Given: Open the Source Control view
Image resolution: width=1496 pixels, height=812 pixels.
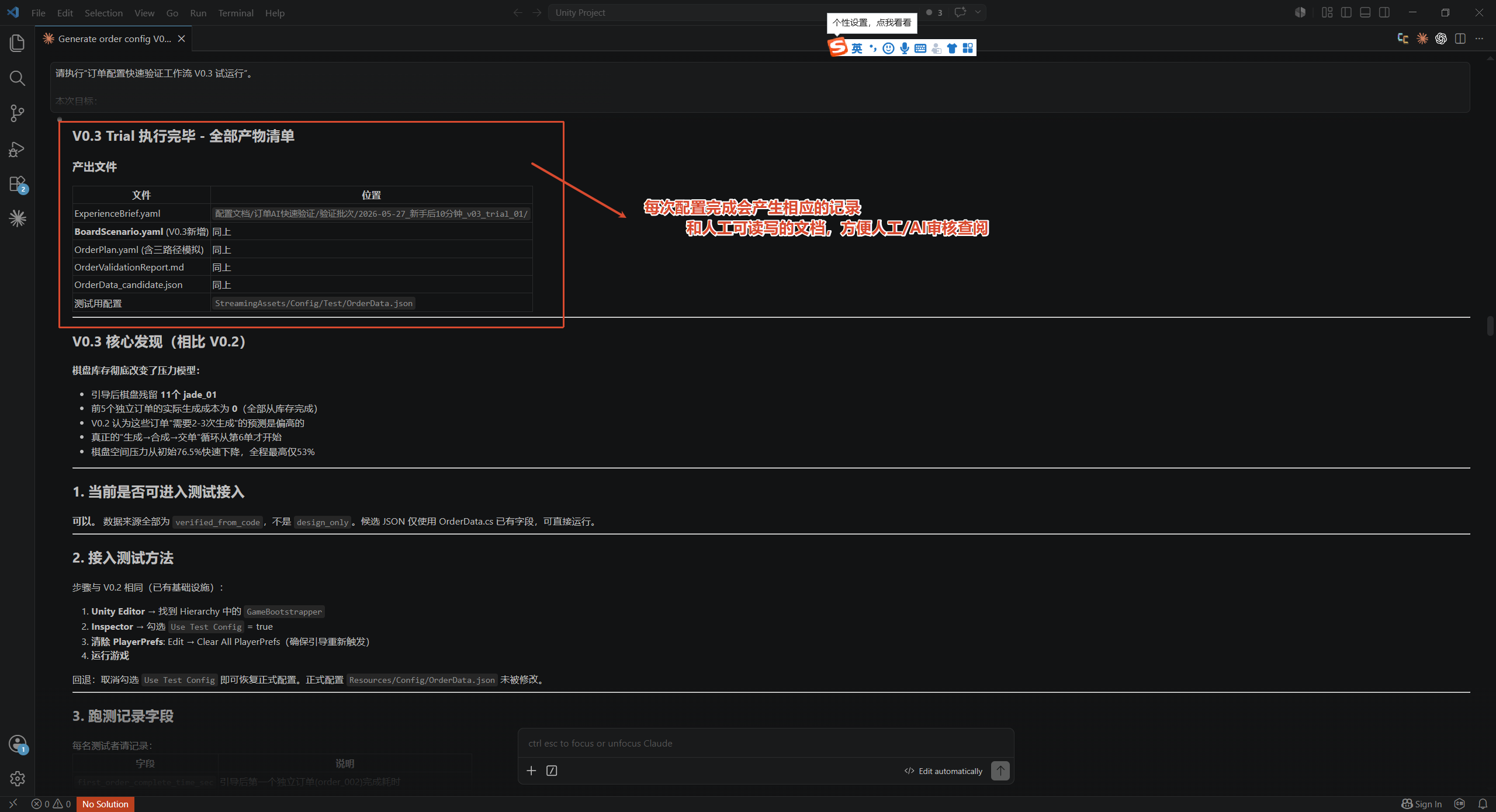Looking at the screenshot, I should [x=18, y=113].
